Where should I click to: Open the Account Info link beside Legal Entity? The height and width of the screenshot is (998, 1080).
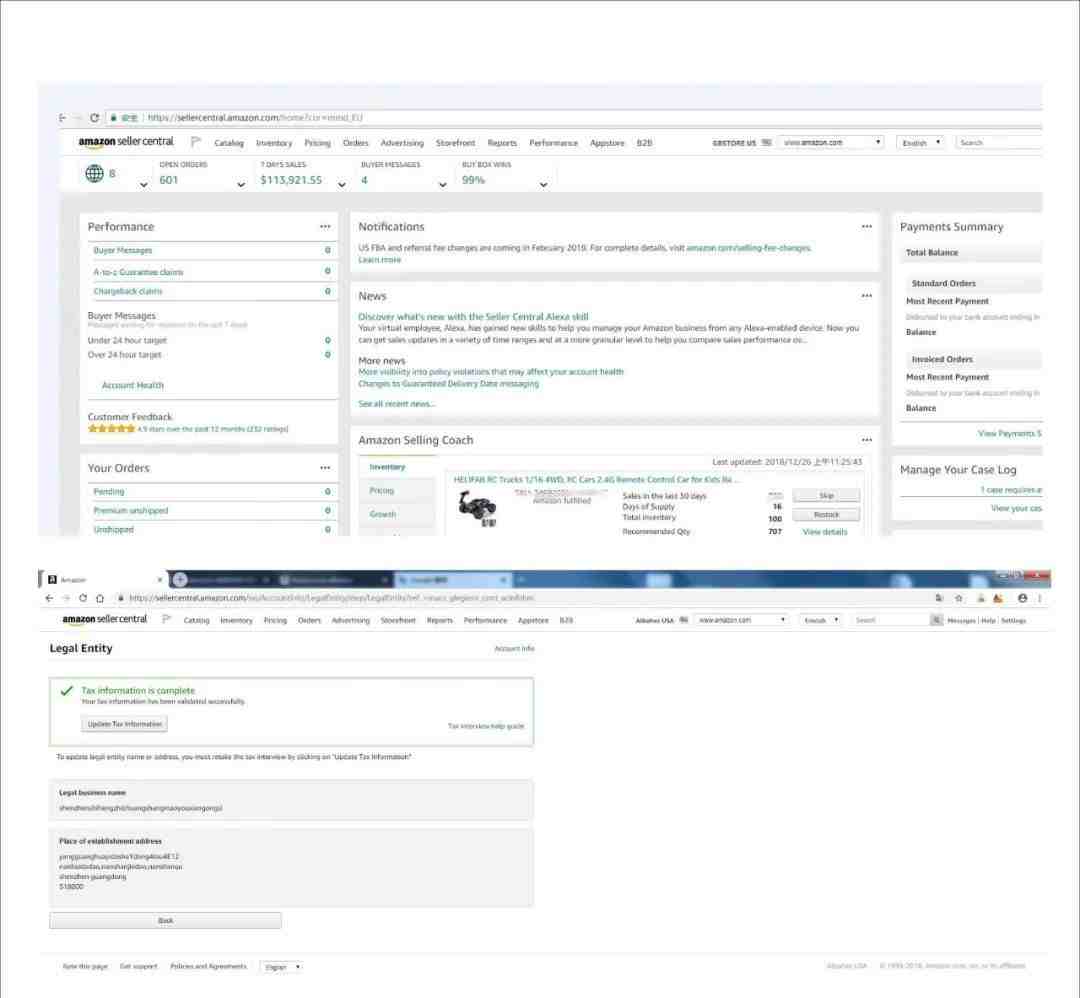(515, 648)
